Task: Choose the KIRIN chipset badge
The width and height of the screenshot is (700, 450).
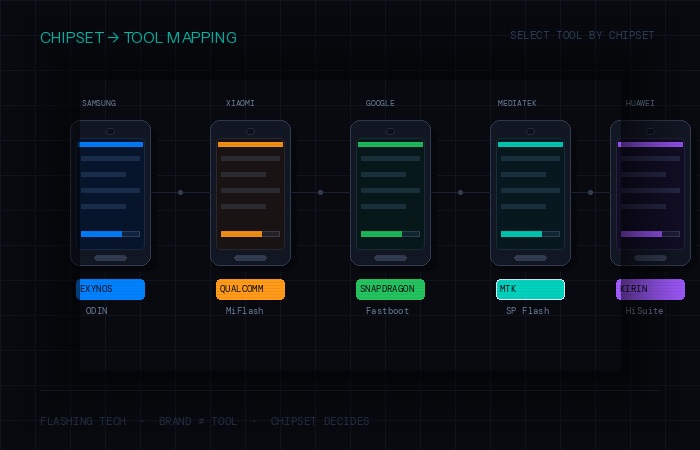Action: (x=650, y=289)
